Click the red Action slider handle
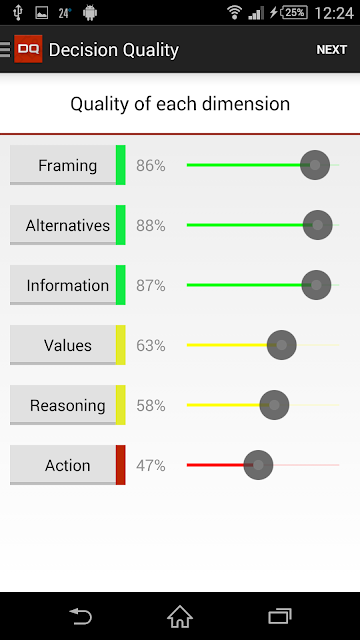This screenshot has height=640, width=360. tap(258, 465)
